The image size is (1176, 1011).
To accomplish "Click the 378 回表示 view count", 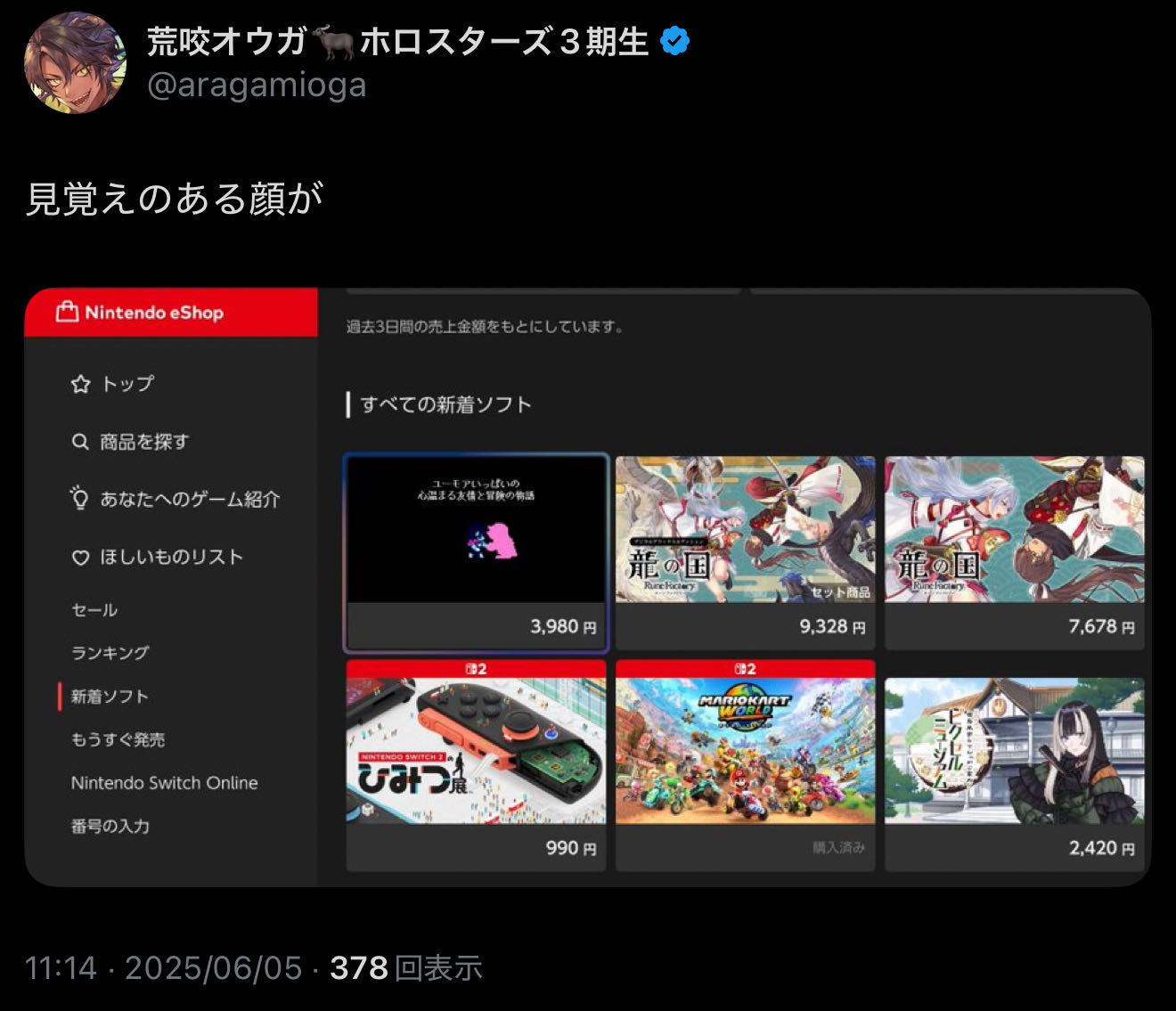I will point(406,969).
